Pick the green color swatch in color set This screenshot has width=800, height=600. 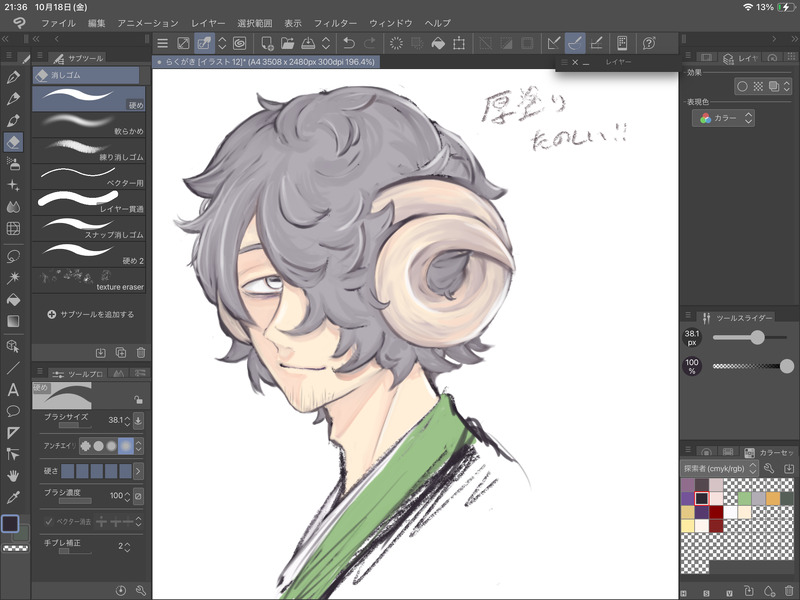coord(744,498)
